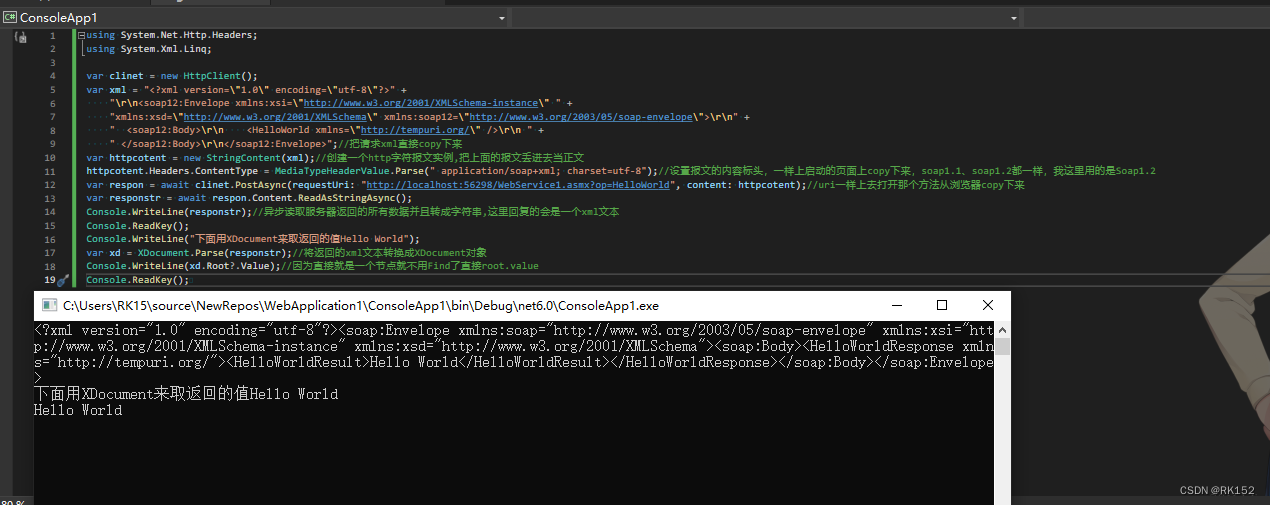Image resolution: width=1270 pixels, height=505 pixels.
Task: Click the console title bar path text
Action: (362, 305)
